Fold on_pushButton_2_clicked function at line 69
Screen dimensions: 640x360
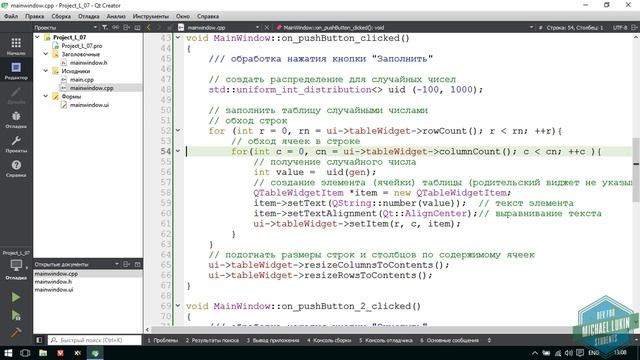[178, 305]
